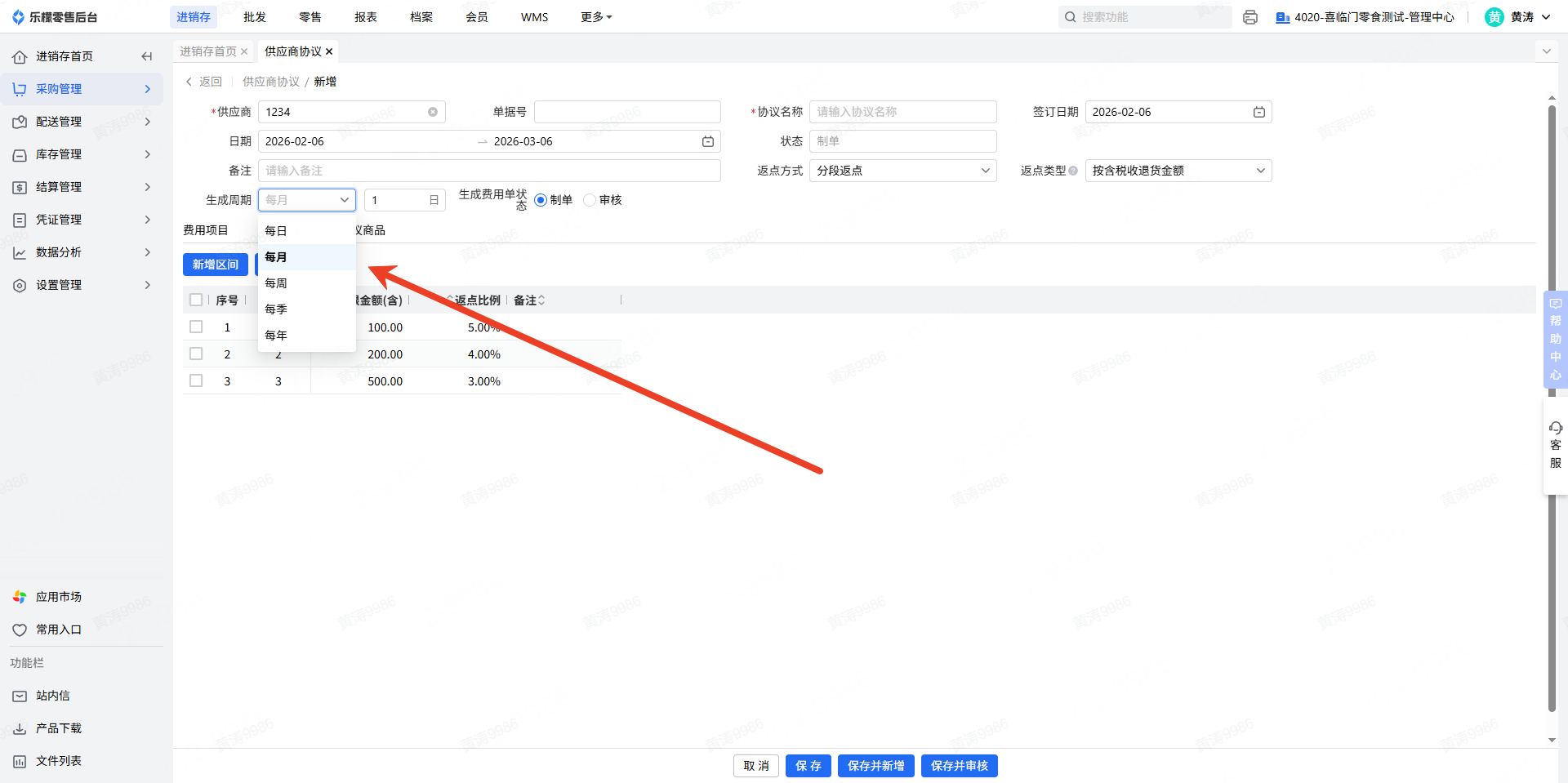
Task: Click the 协议名称 input field
Action: tap(903, 112)
